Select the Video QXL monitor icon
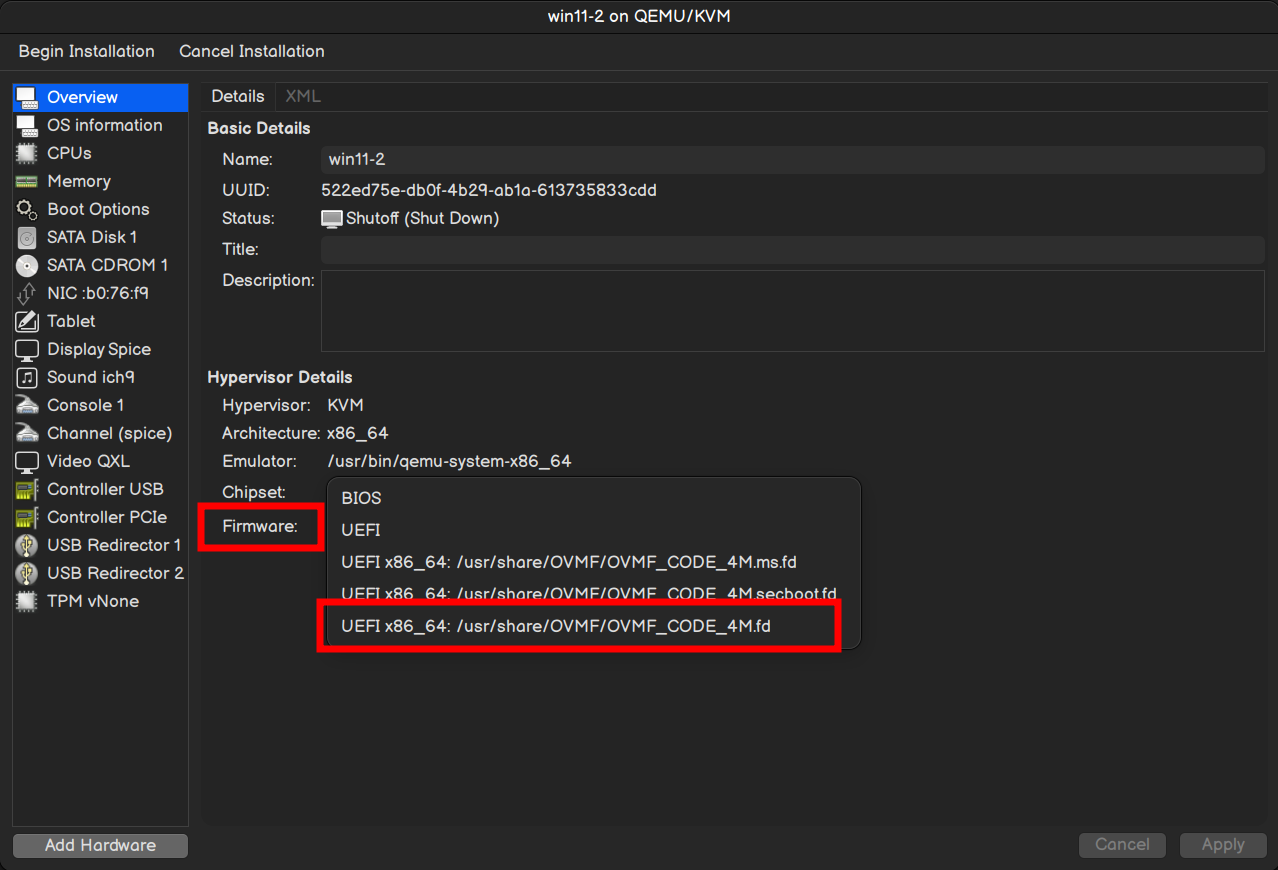The image size is (1278, 870). click(27, 461)
